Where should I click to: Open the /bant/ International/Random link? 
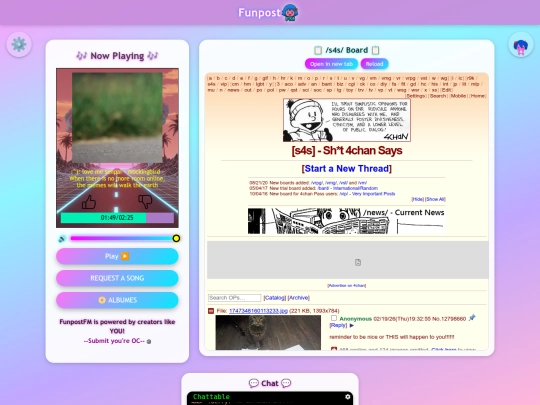pos(347,188)
